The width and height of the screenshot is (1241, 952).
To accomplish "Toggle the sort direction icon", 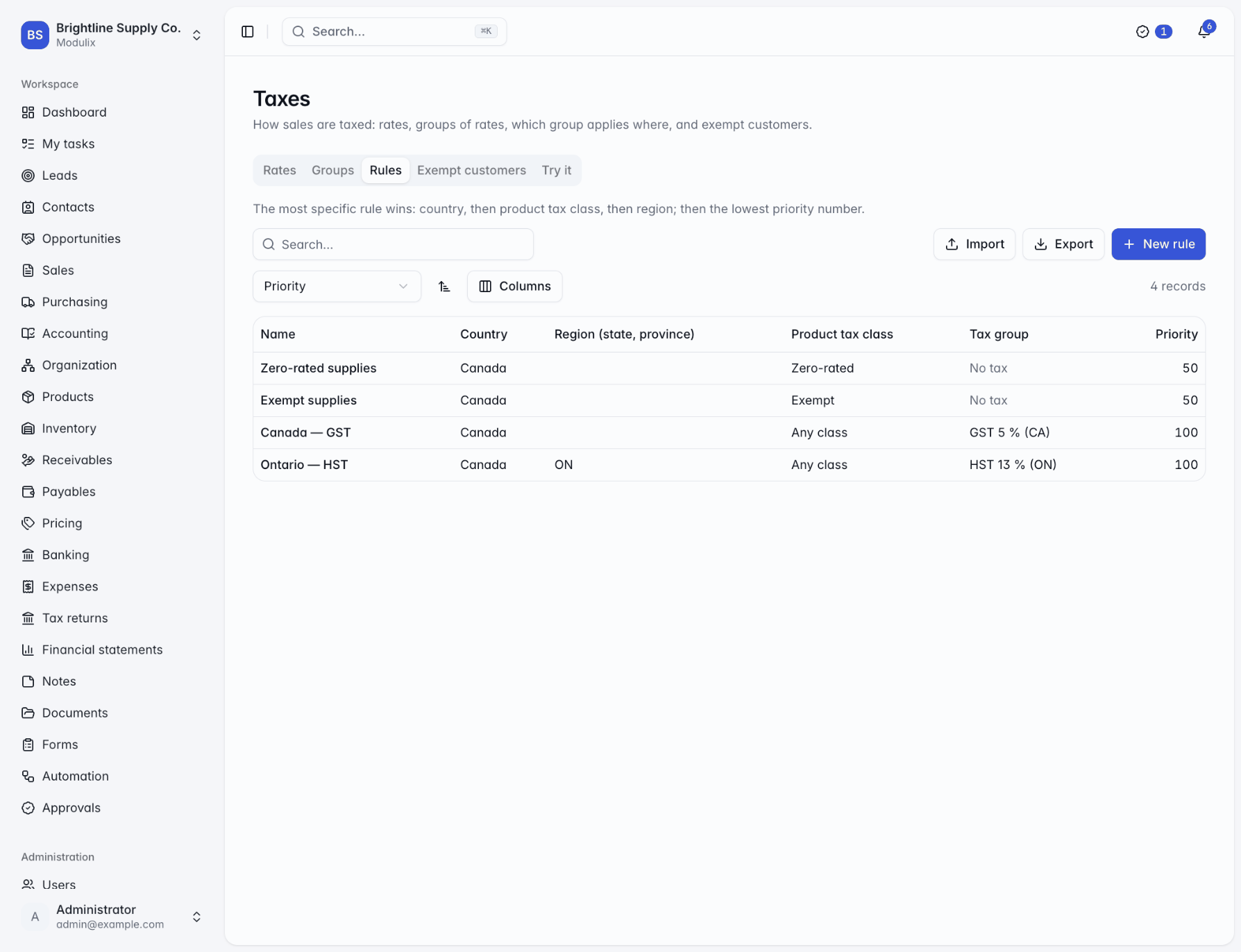I will coord(444,286).
